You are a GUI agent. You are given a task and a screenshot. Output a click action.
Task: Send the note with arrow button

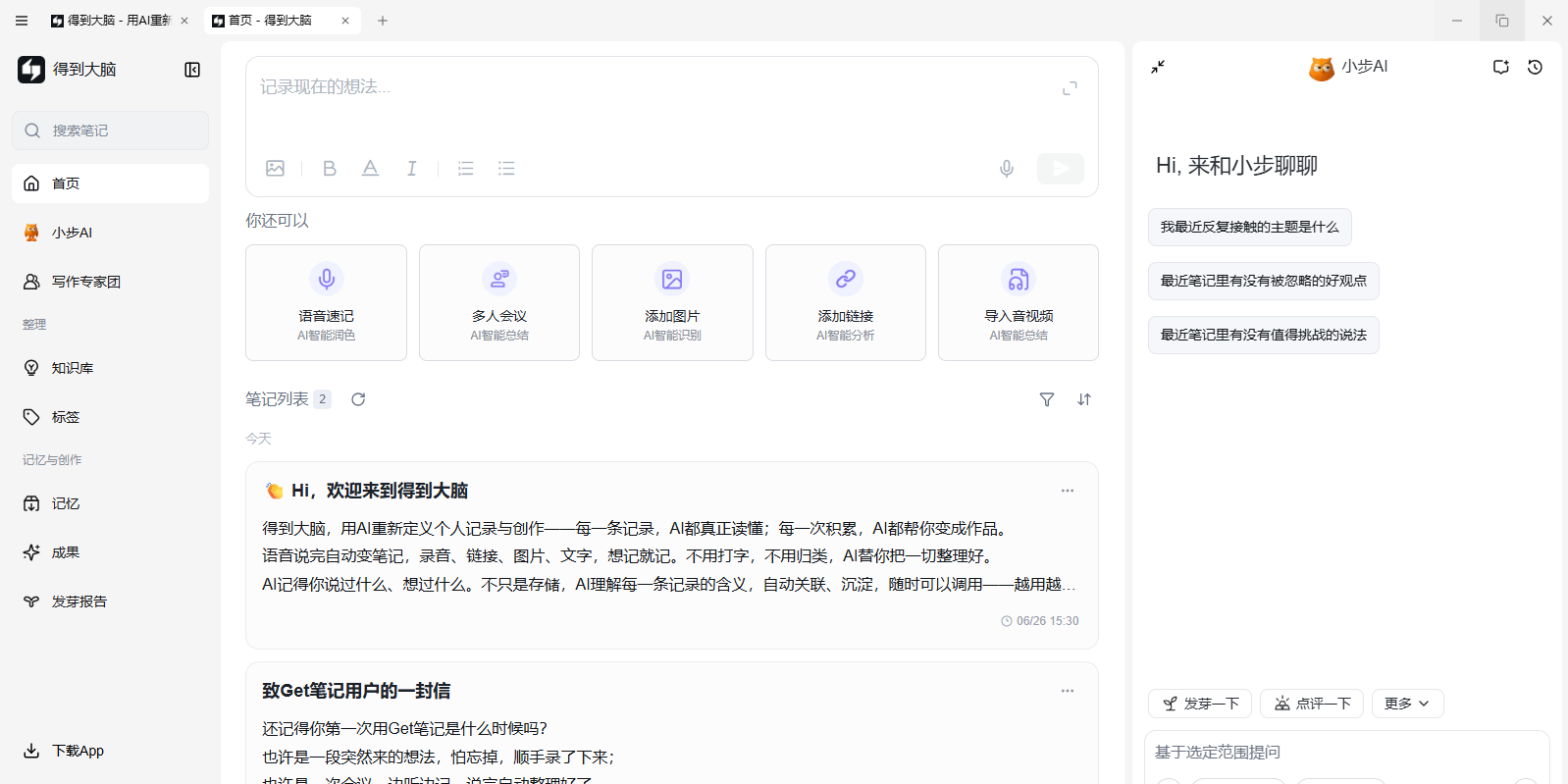pyautogui.click(x=1061, y=169)
